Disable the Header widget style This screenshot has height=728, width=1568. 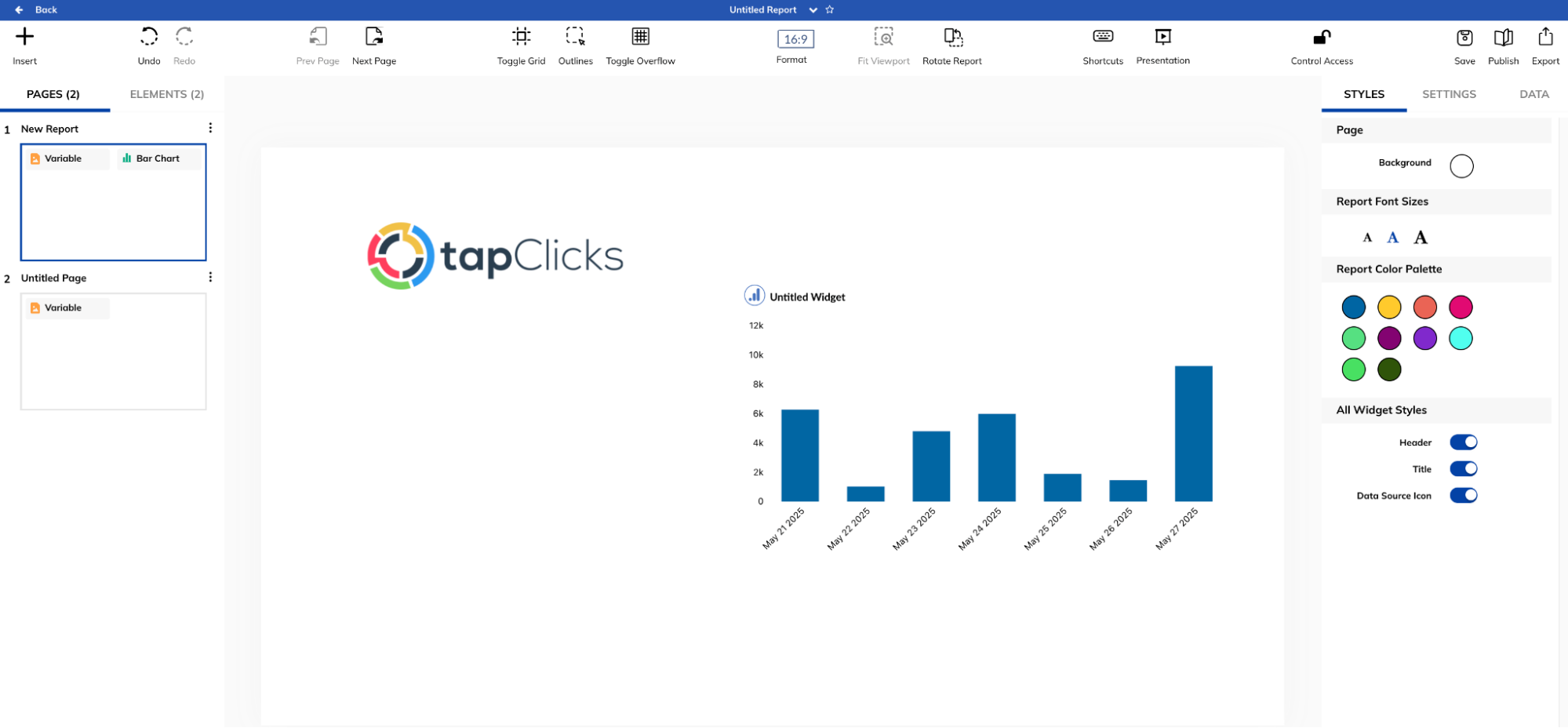(x=1463, y=442)
